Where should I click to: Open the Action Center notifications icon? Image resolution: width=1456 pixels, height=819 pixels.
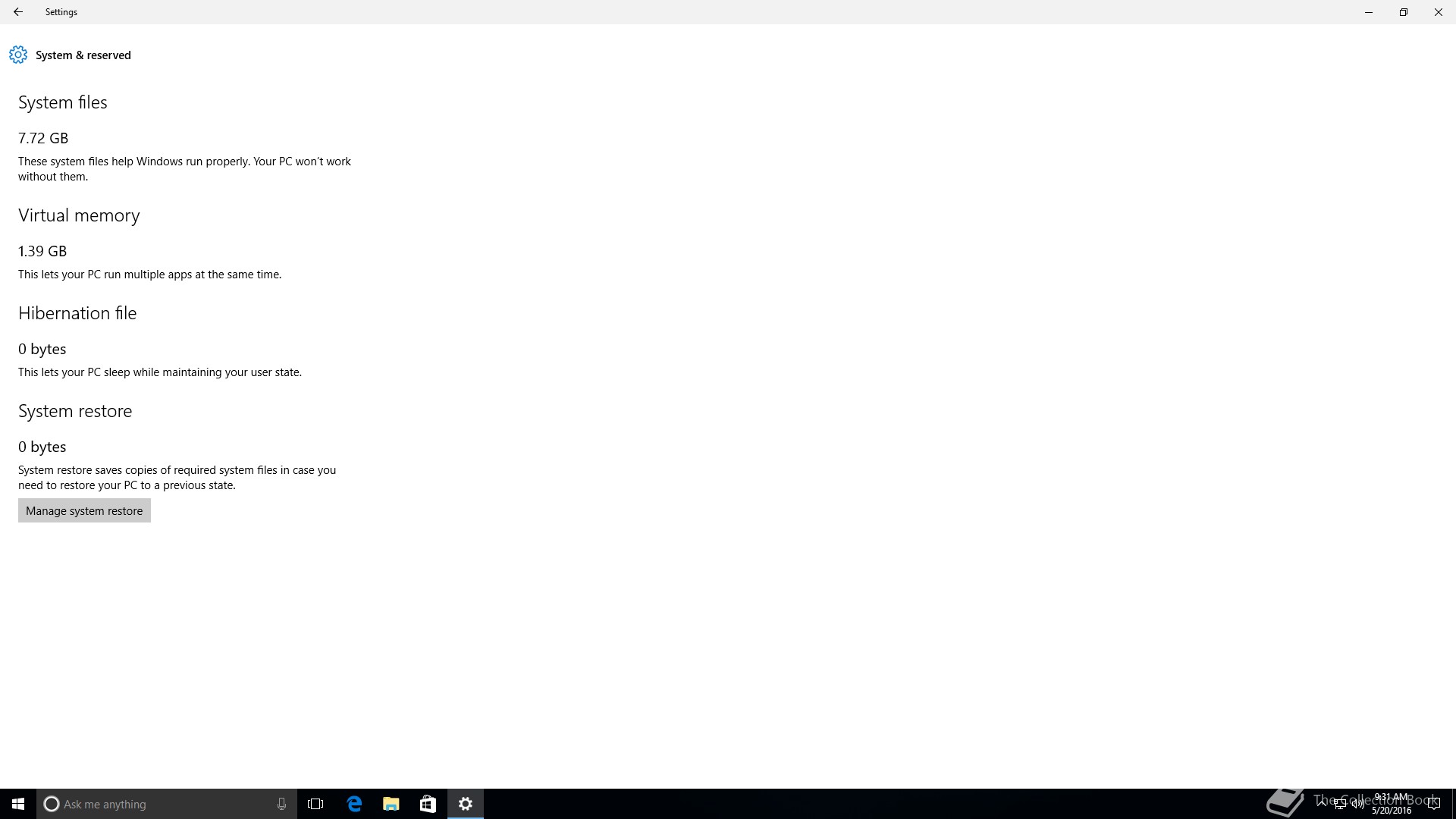[1433, 804]
